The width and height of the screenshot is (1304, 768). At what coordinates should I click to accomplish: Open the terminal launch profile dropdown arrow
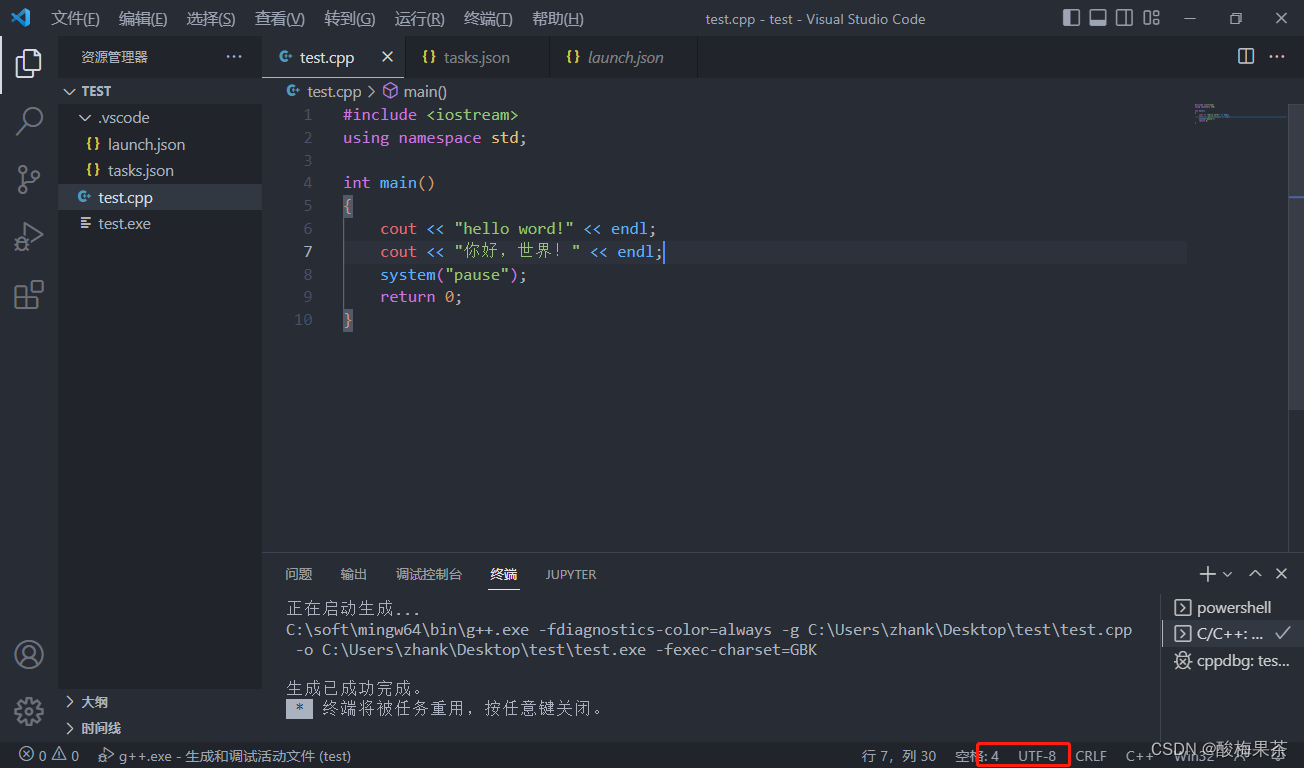pos(1228,574)
